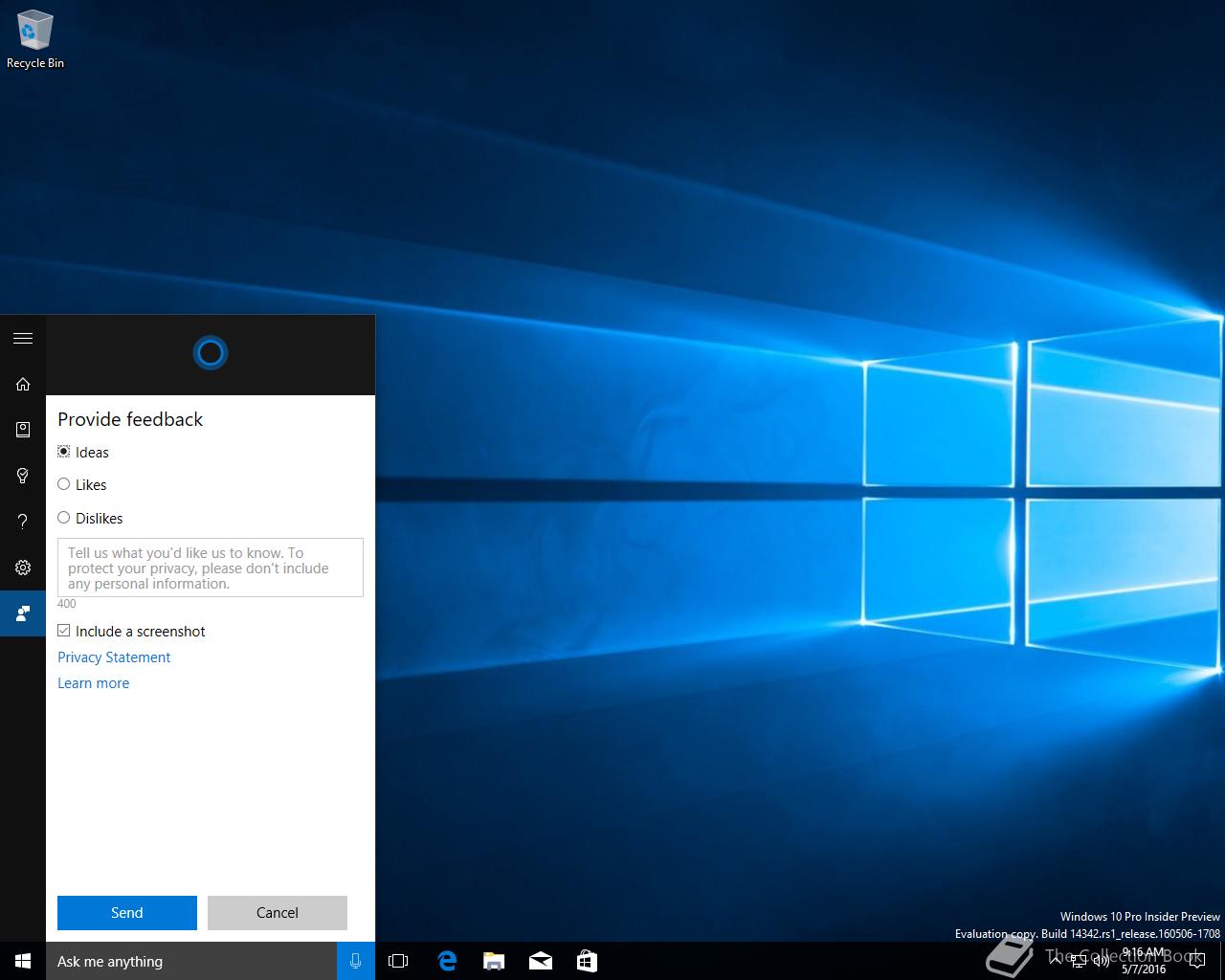Go to Cortana Home
Screen dimensions: 1225x980
click(23, 384)
